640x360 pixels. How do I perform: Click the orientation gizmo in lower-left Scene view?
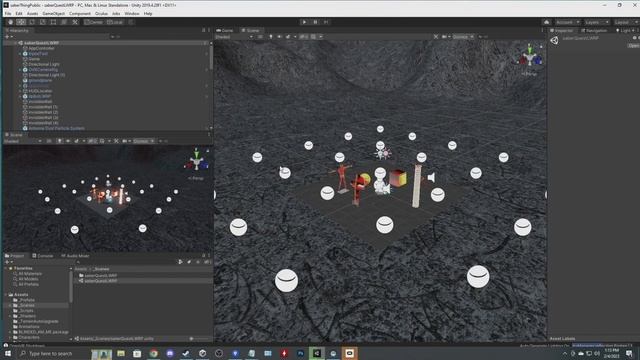[196, 160]
